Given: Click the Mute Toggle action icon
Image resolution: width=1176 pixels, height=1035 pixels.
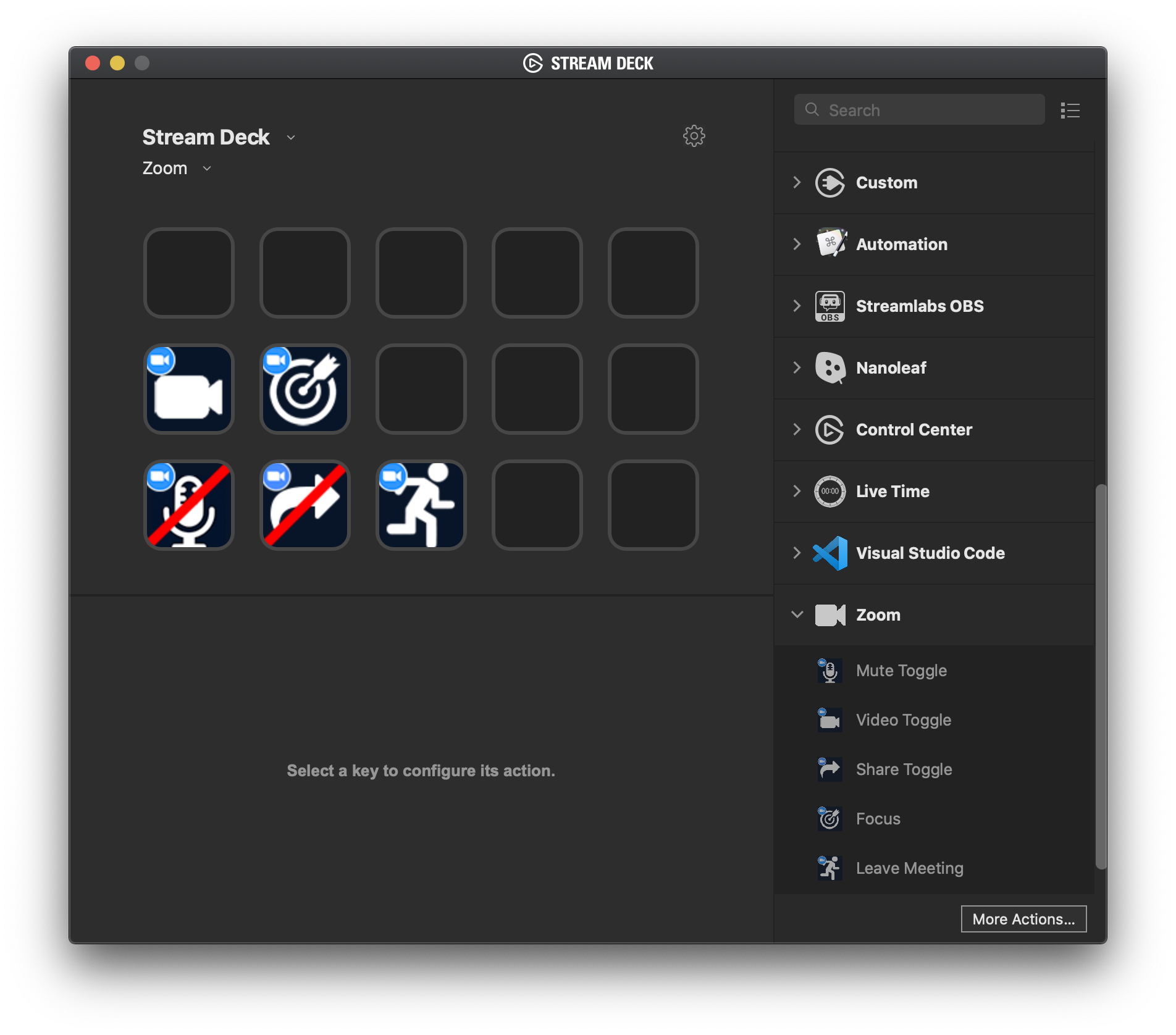Looking at the screenshot, I should coord(829,671).
